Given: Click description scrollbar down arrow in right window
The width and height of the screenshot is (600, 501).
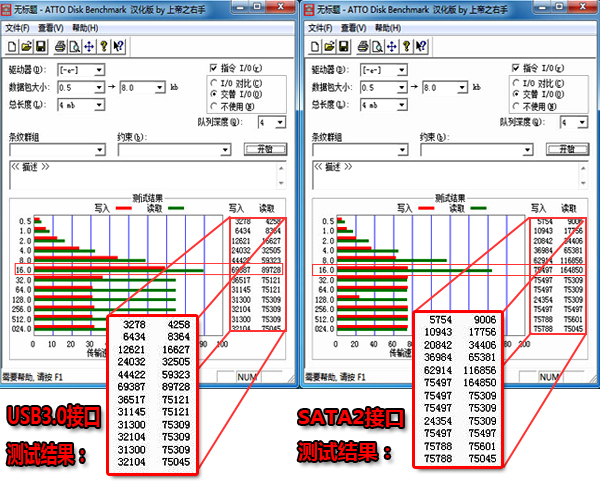Looking at the screenshot, I should (583, 183).
